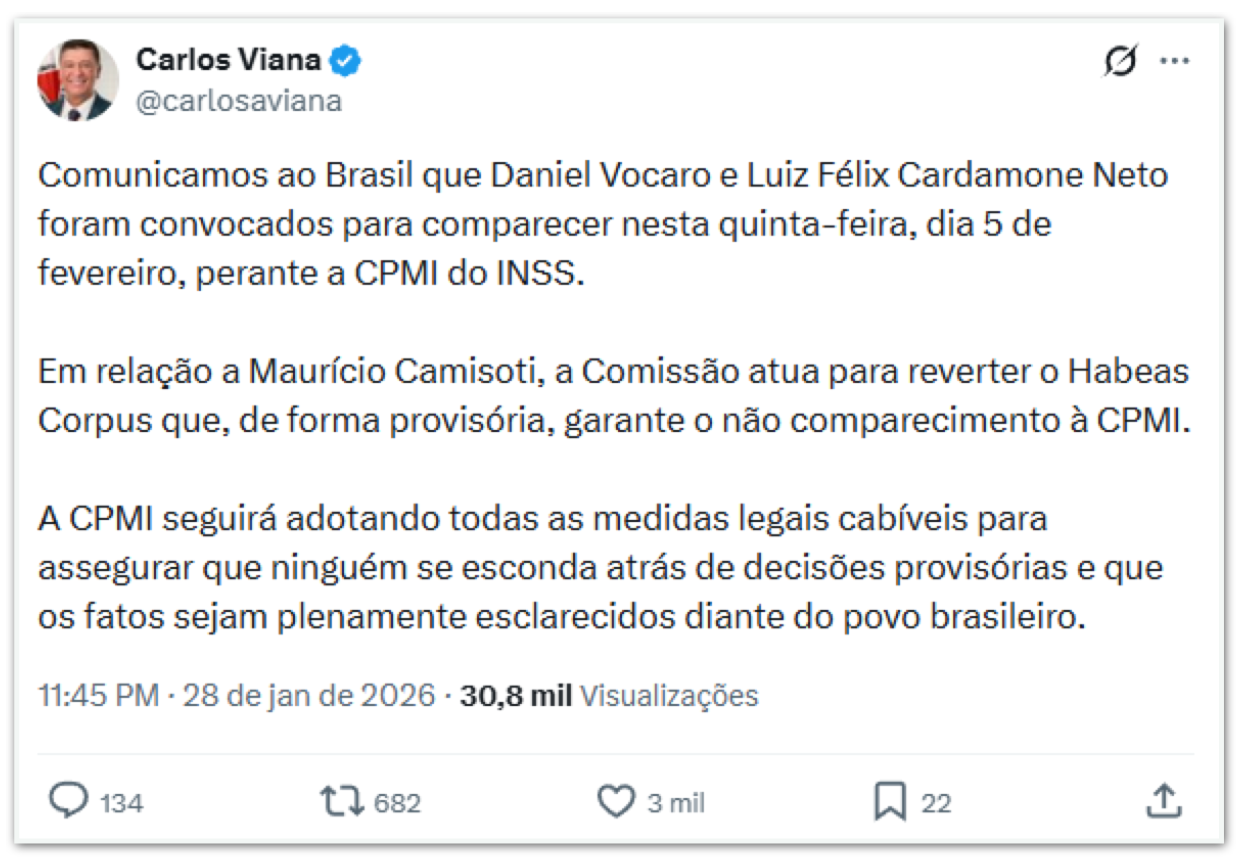
Task: Click Carlos Viana's profile picture
Action: coord(78,80)
